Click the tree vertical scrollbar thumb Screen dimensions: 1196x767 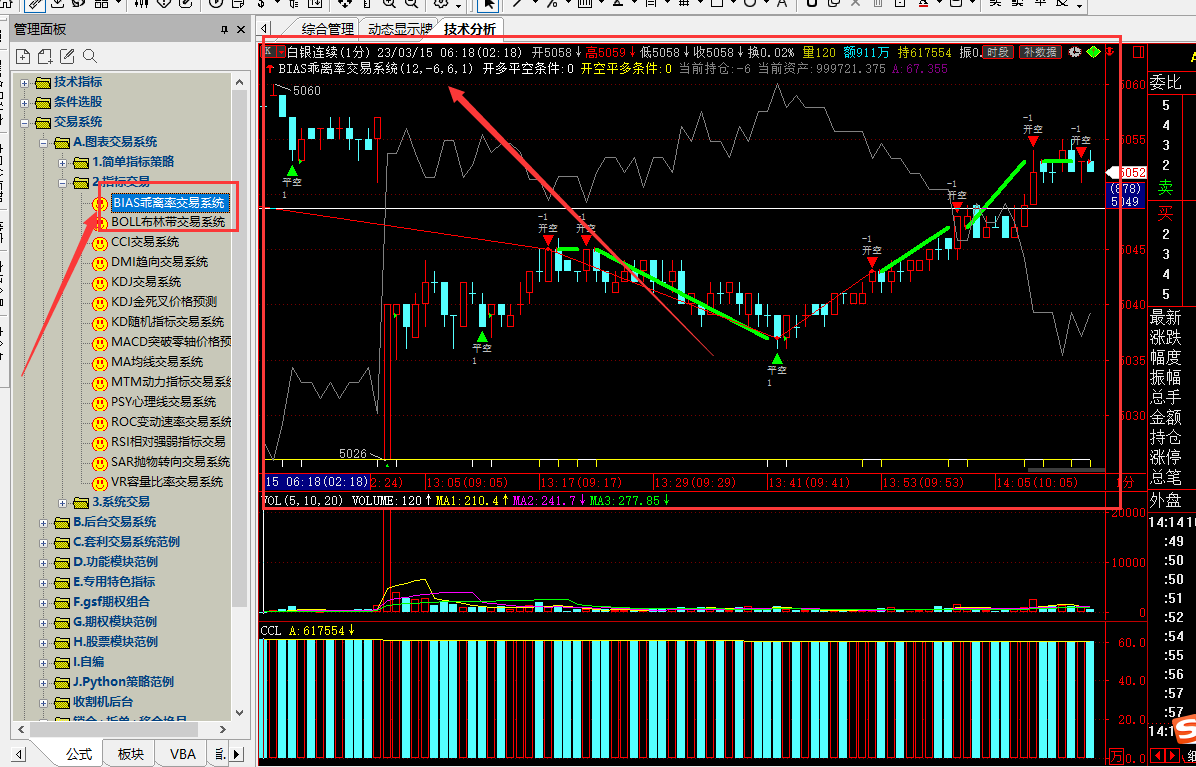[240, 347]
